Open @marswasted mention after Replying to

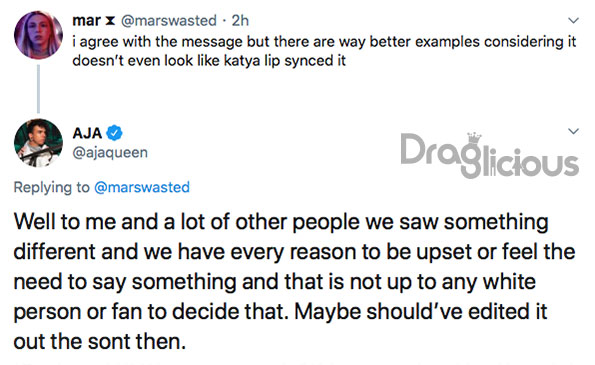tap(142, 187)
